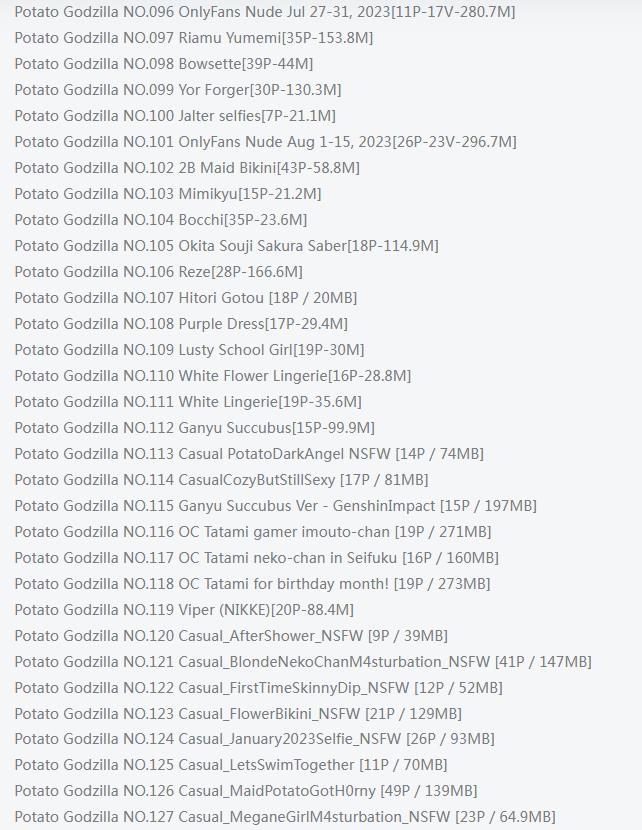Open the NO.100 Jalter selfies entry

coord(175,115)
